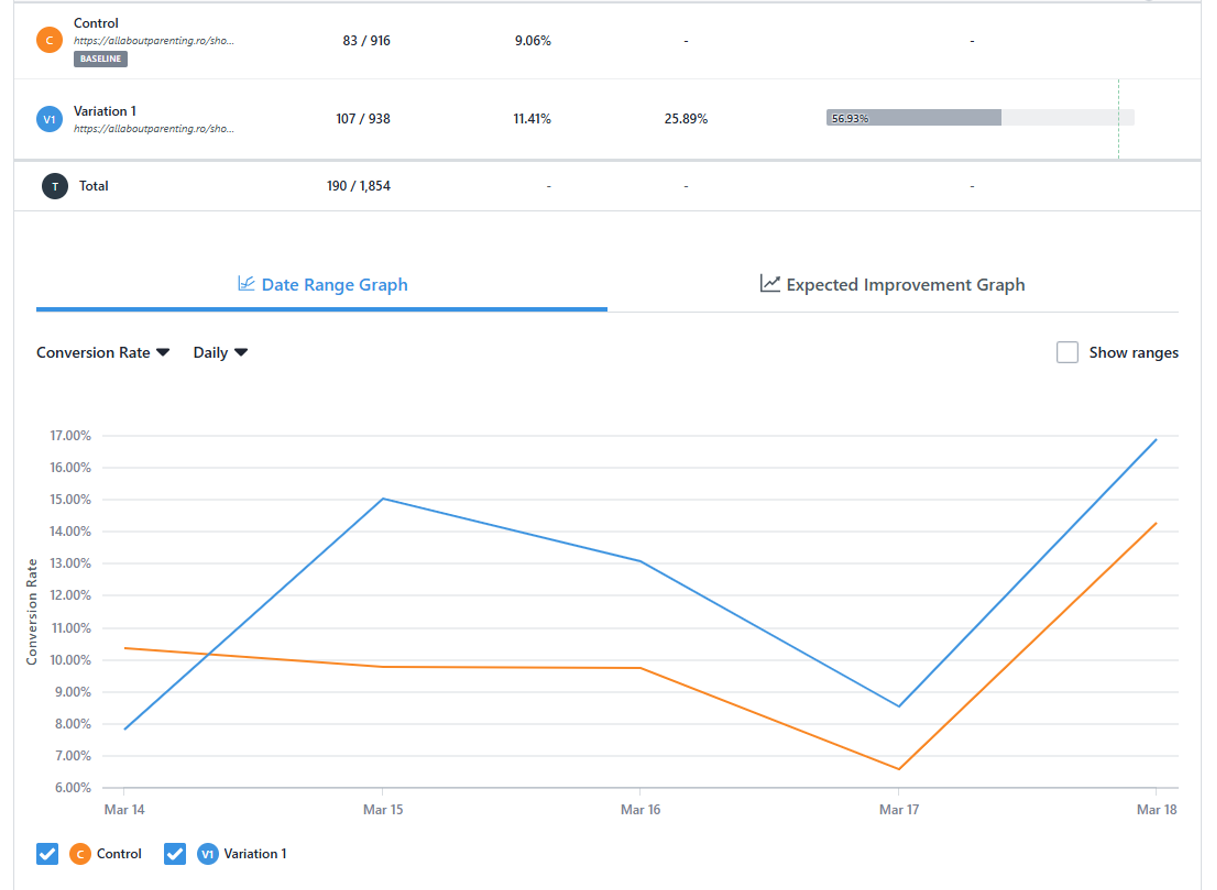
Task: Open the Daily interval dropdown
Action: tap(220, 352)
